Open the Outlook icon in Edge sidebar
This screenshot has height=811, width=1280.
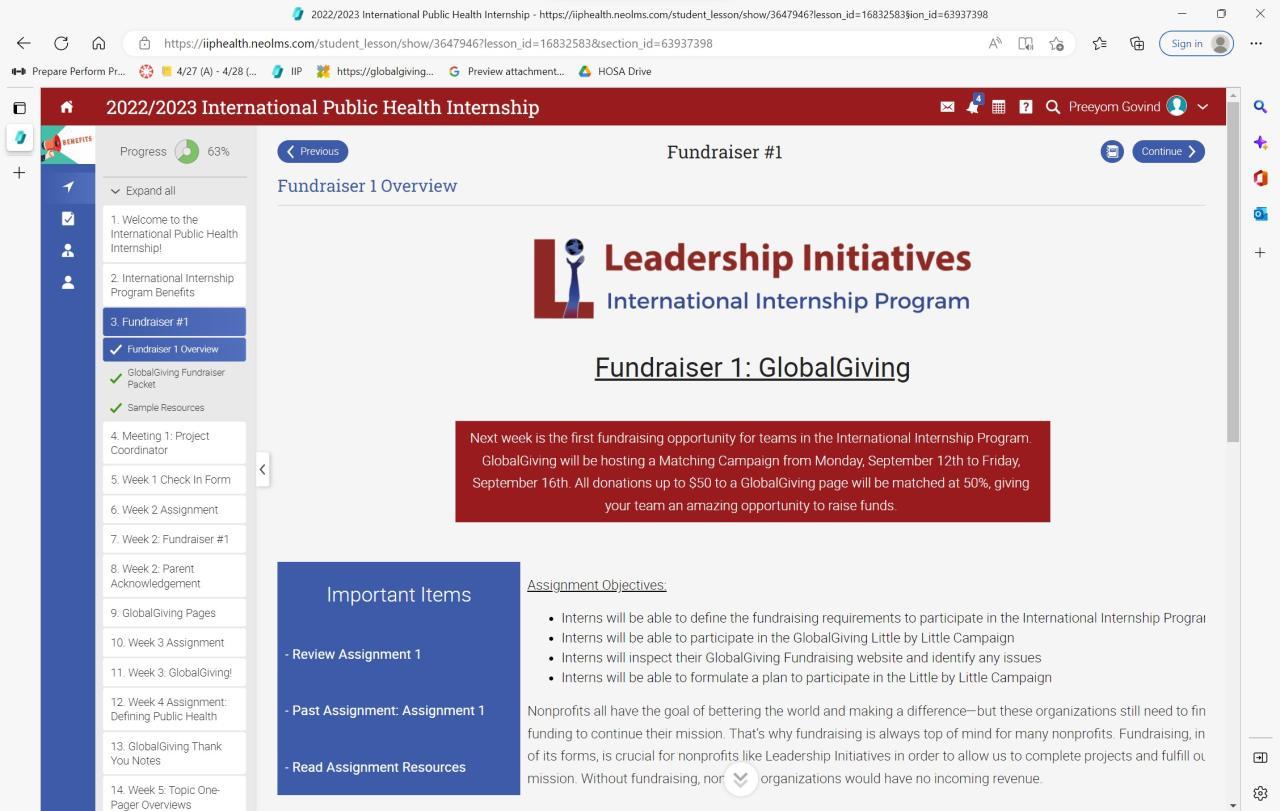coord(1260,214)
